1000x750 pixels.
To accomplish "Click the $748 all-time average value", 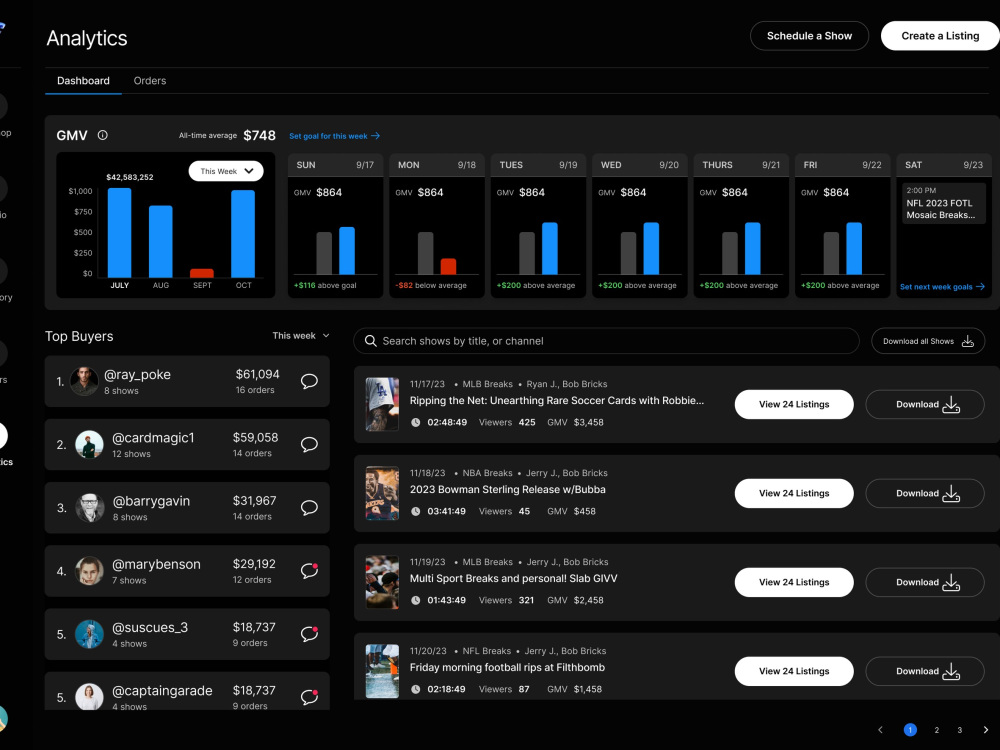I will pyautogui.click(x=260, y=135).
